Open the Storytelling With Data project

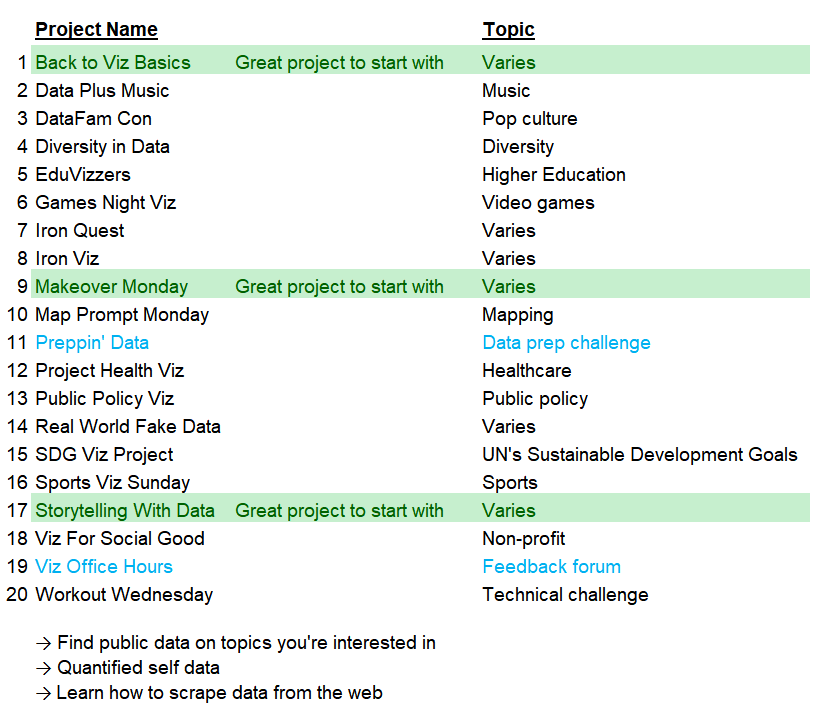click(125, 510)
